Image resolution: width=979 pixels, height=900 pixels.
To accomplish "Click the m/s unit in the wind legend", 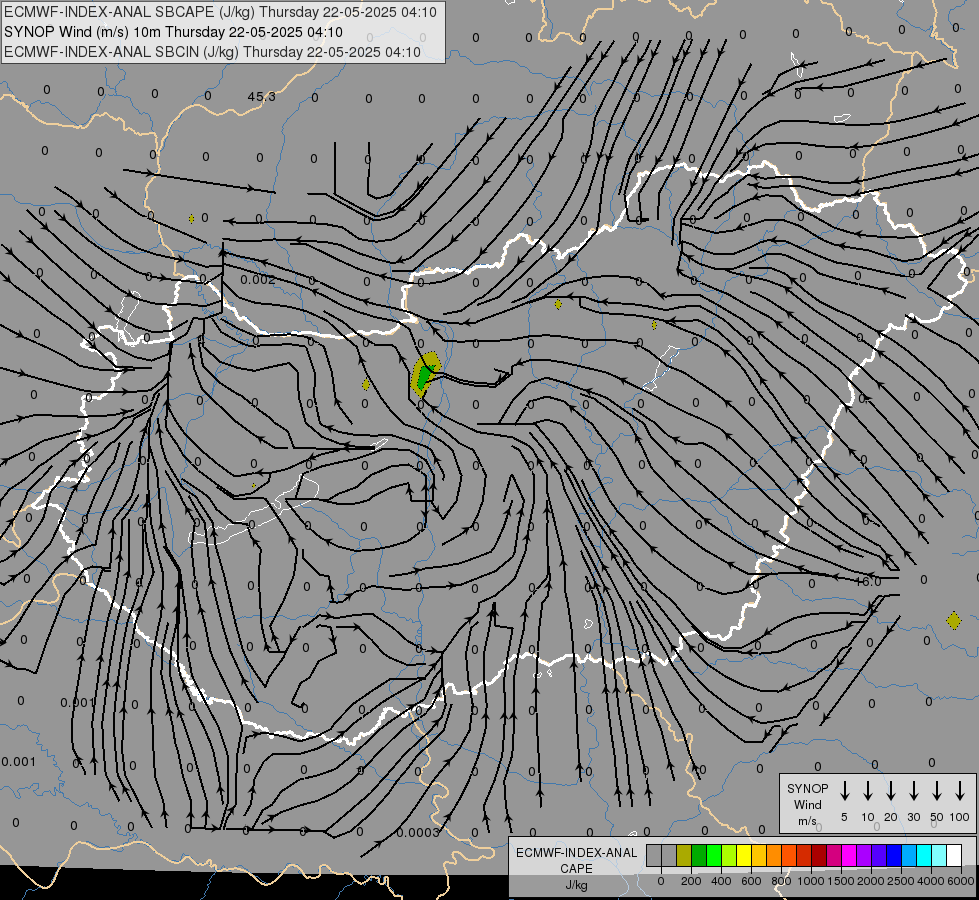I will [807, 821].
